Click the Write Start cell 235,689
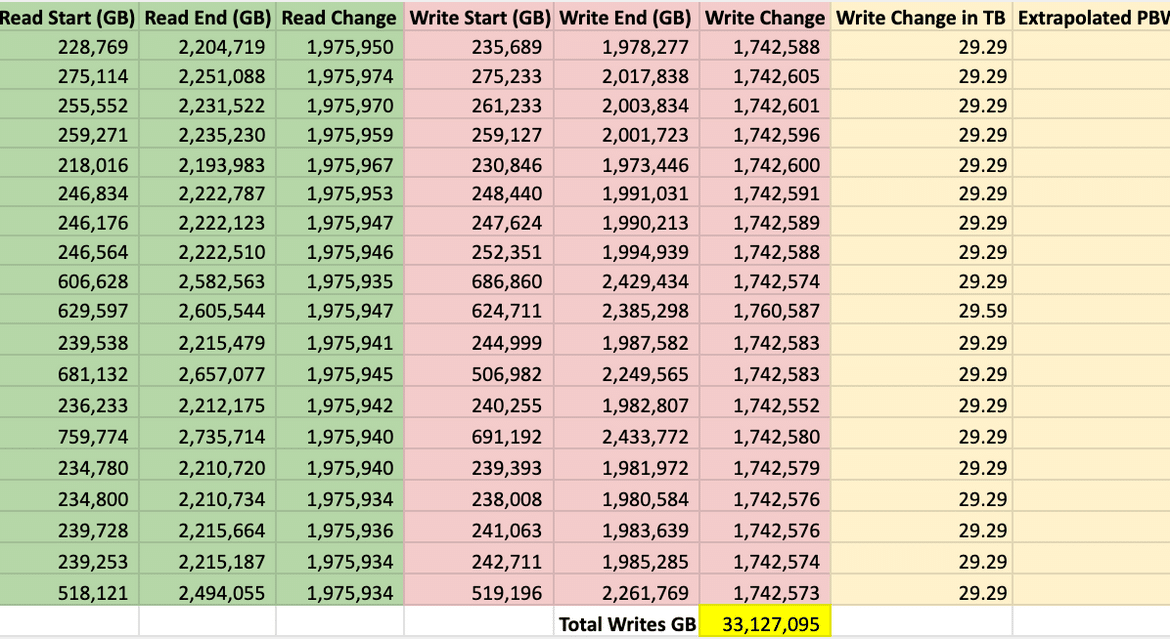This screenshot has width=1170, height=639. point(479,47)
